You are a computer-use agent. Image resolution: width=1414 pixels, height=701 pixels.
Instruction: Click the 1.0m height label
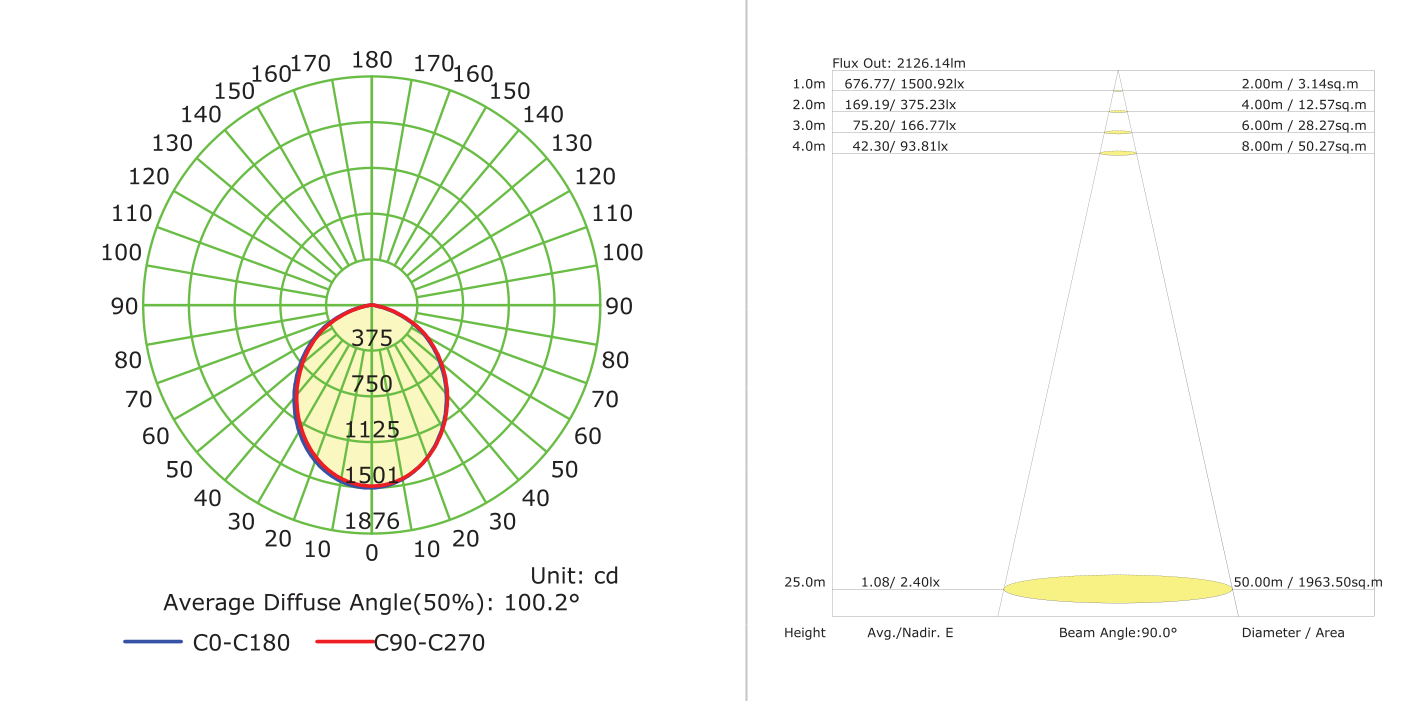809,84
